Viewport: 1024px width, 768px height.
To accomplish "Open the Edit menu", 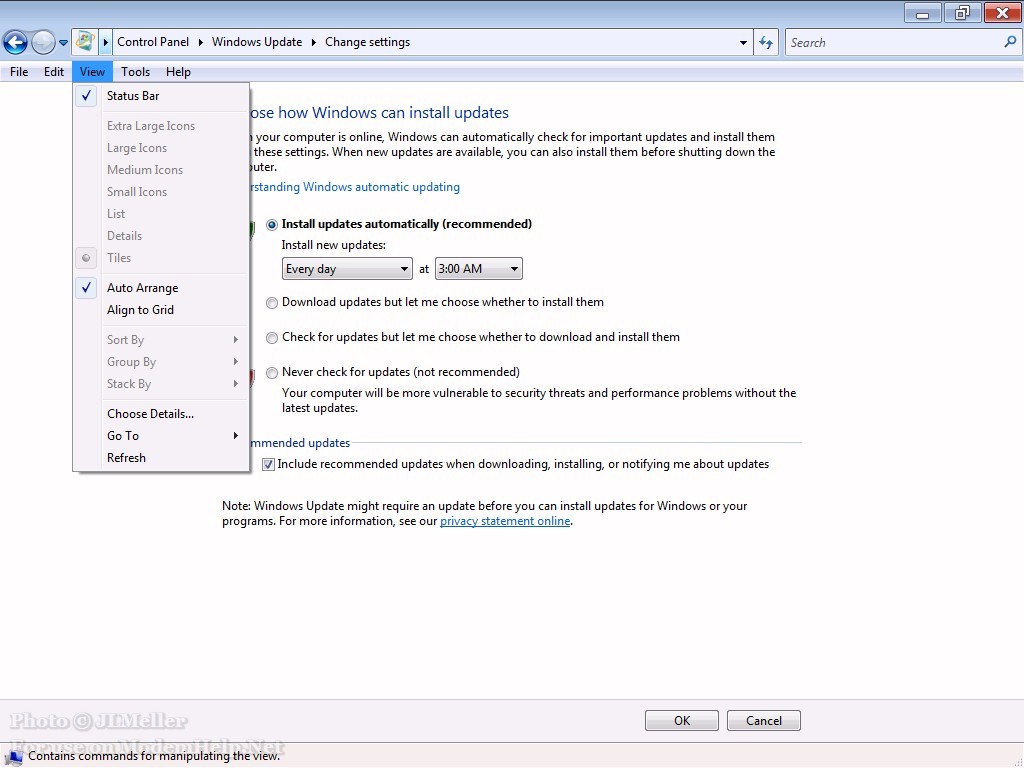I will pos(54,72).
